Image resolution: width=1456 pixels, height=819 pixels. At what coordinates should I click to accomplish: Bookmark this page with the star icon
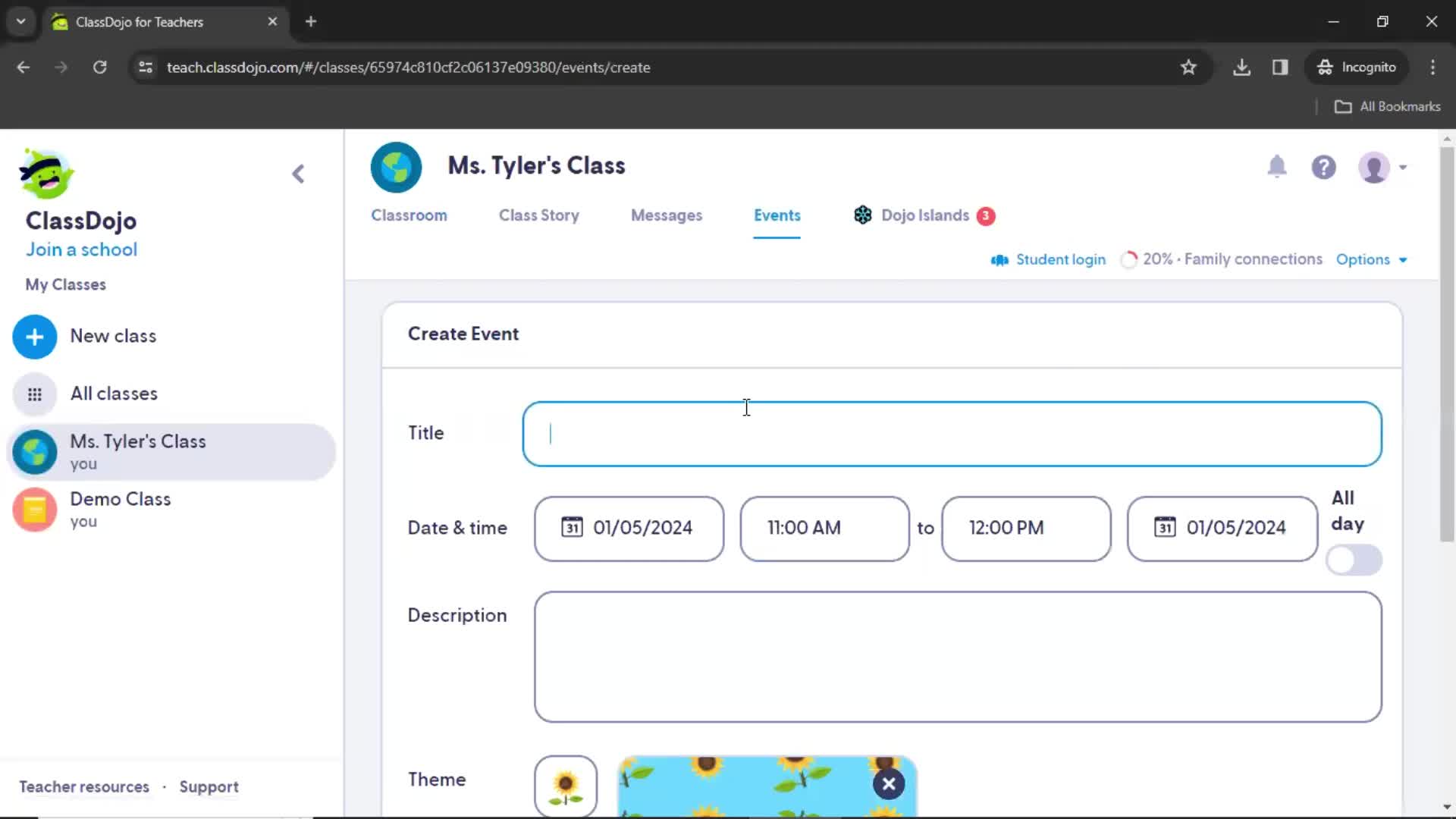(1188, 67)
